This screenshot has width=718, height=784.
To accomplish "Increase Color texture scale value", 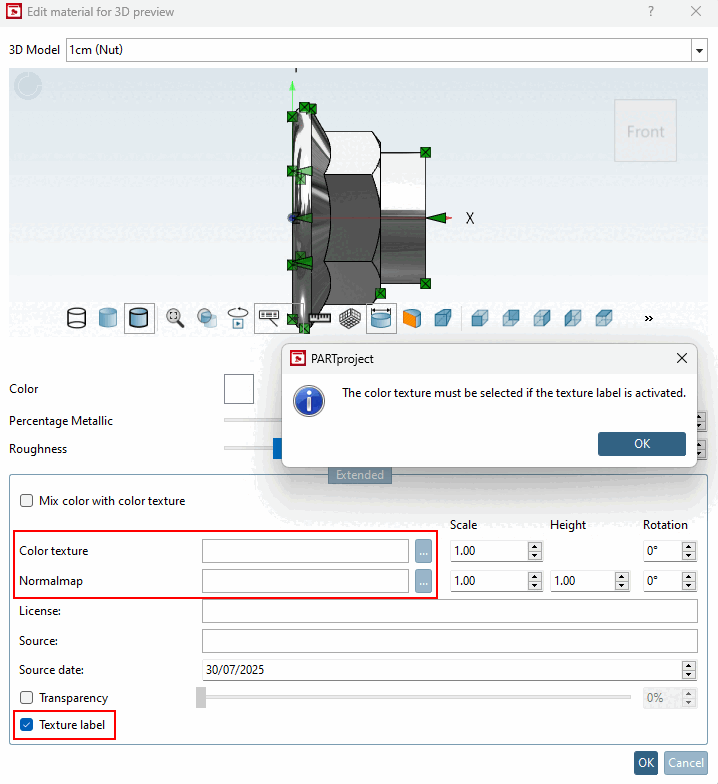I will 534,546.
